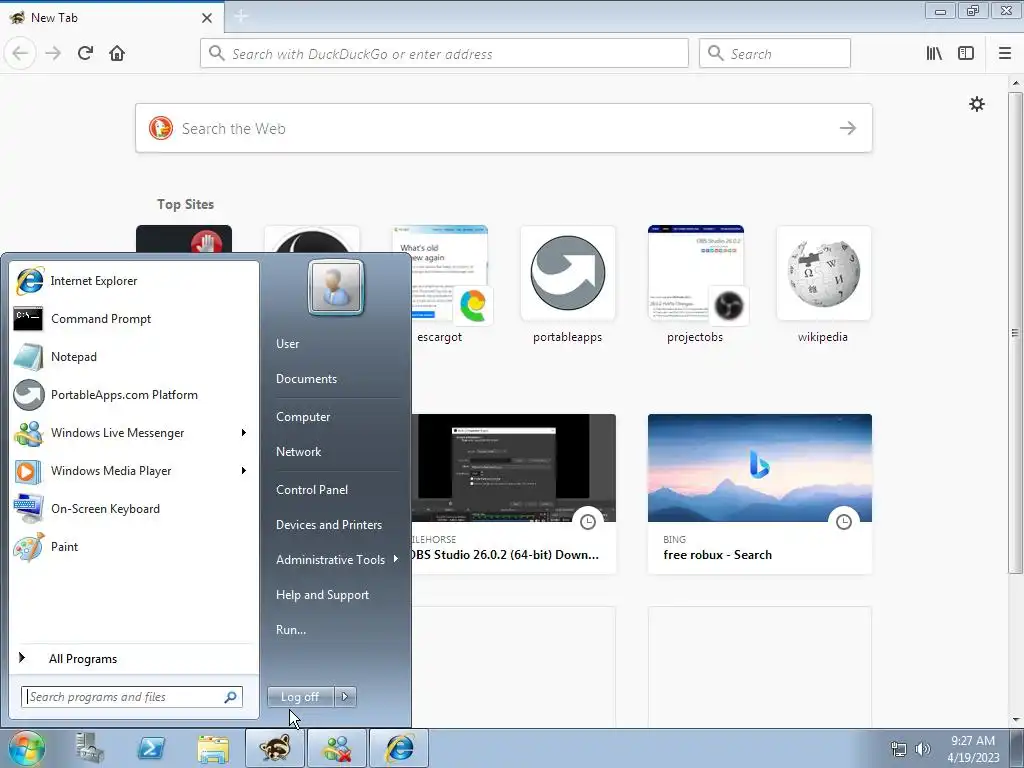Click the browser address bar
The height and width of the screenshot is (768, 1024).
click(444, 54)
